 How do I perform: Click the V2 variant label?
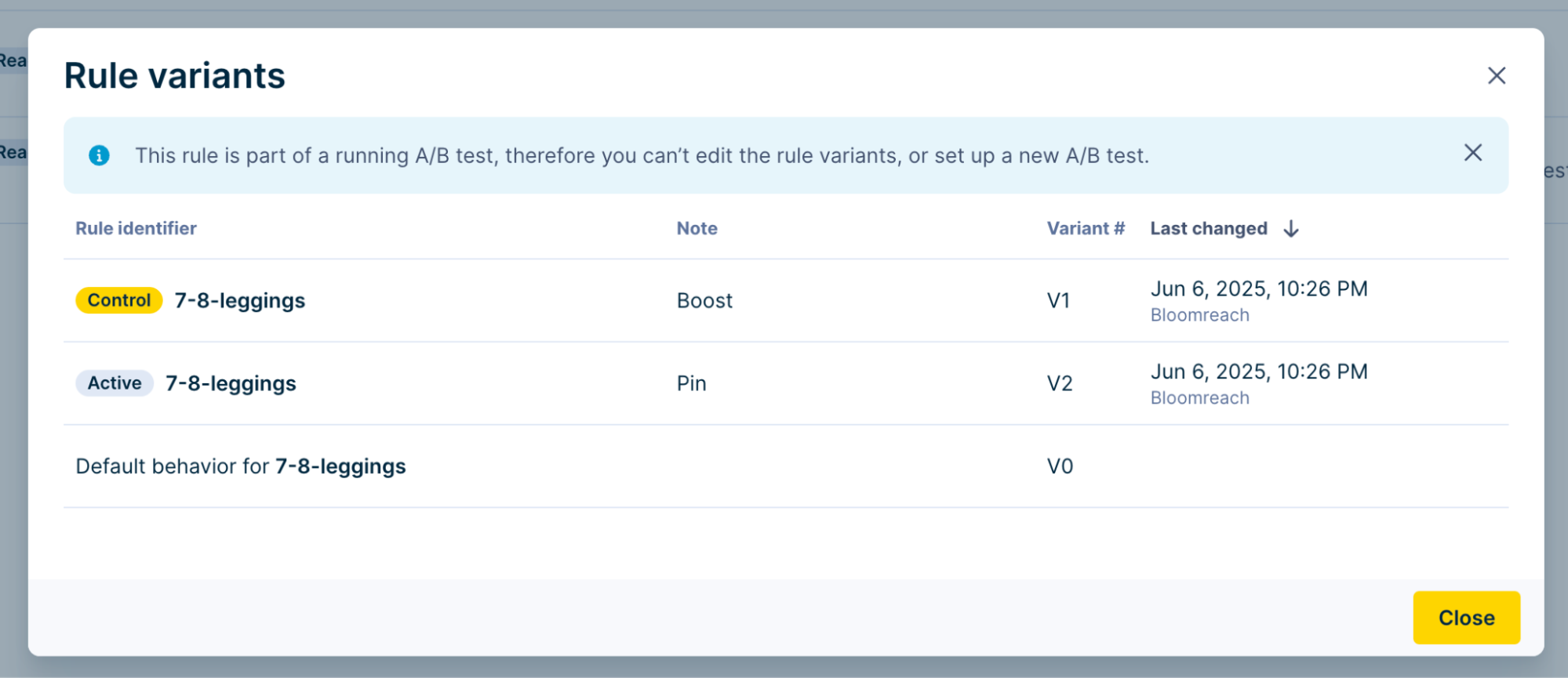point(1060,383)
